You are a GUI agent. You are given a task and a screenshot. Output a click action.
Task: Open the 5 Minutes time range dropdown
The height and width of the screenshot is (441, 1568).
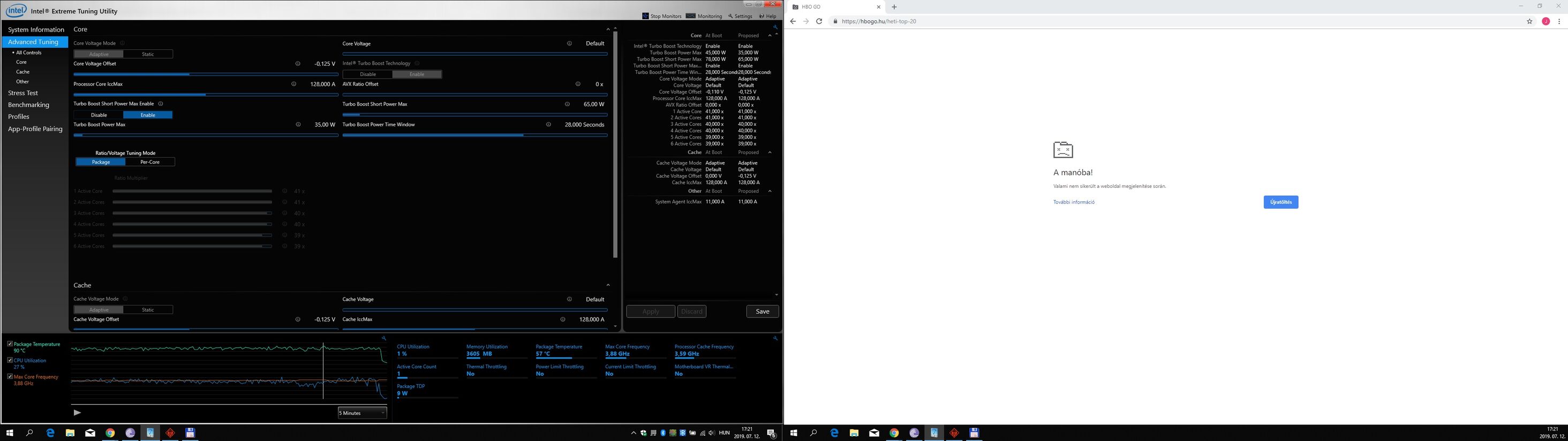pyautogui.click(x=362, y=413)
